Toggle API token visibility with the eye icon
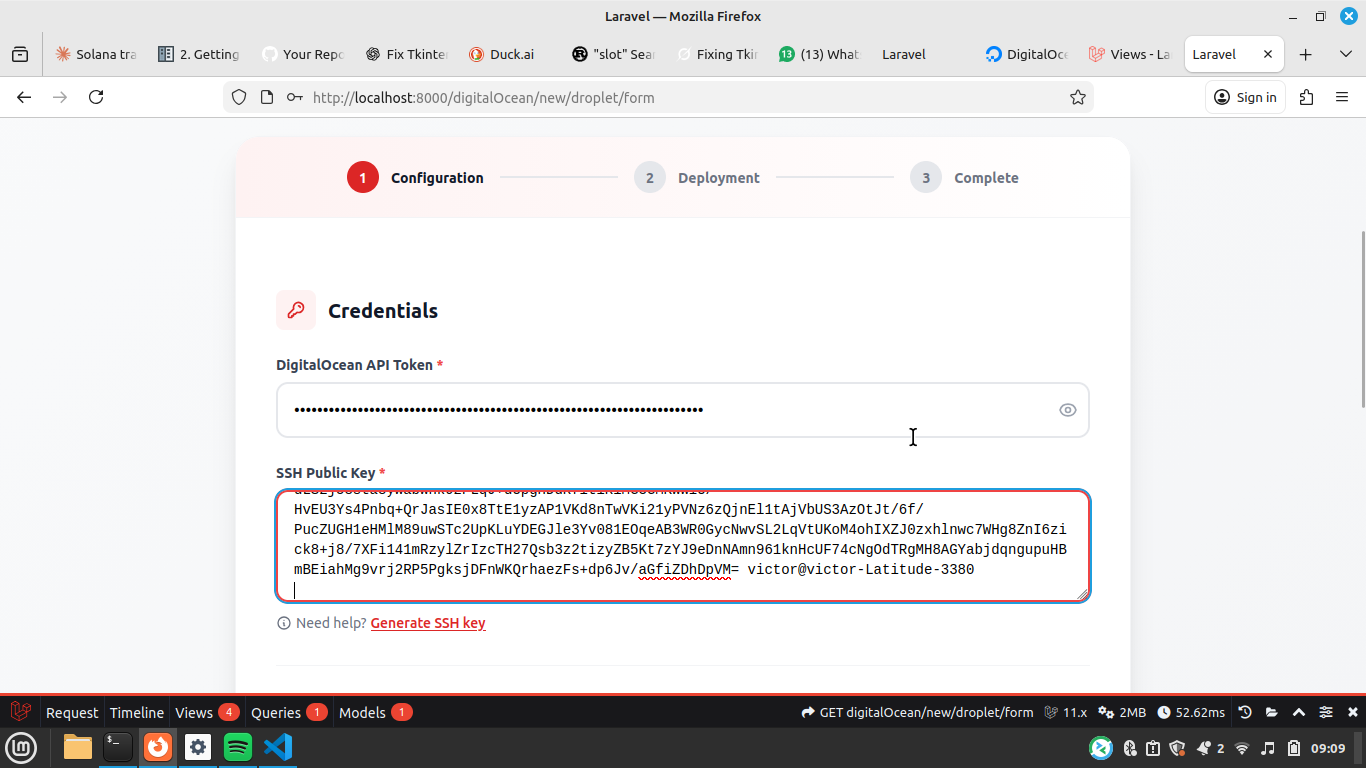The image size is (1366, 768). pyautogui.click(x=1067, y=409)
